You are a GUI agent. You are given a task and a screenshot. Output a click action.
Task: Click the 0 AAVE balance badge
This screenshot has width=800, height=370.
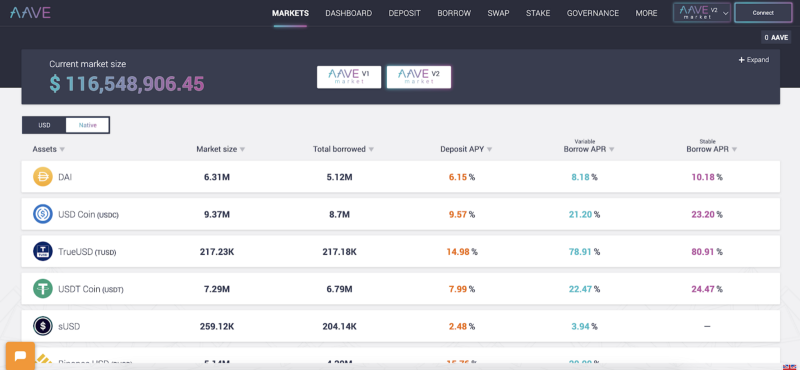[776, 37]
